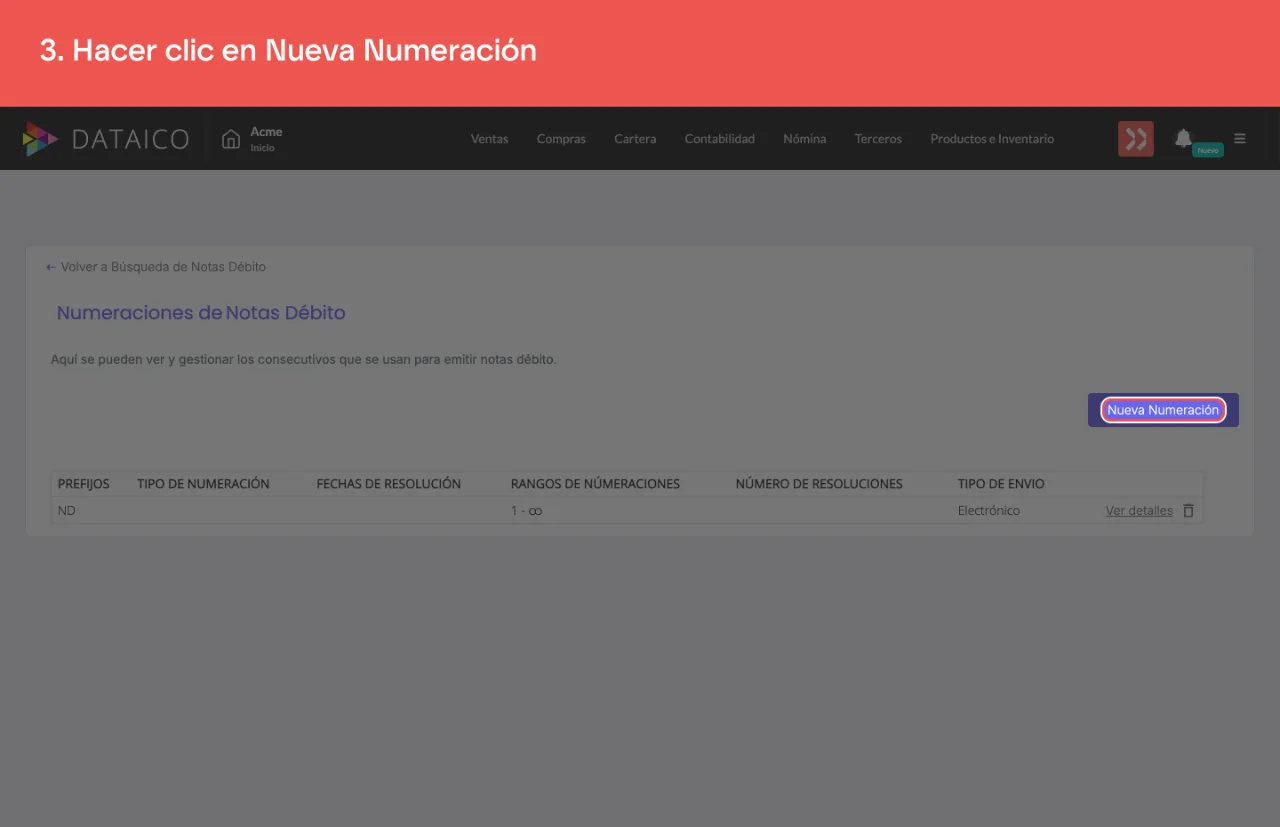The height and width of the screenshot is (827, 1280).
Task: Open the notifications bell icon
Action: pos(1183,138)
